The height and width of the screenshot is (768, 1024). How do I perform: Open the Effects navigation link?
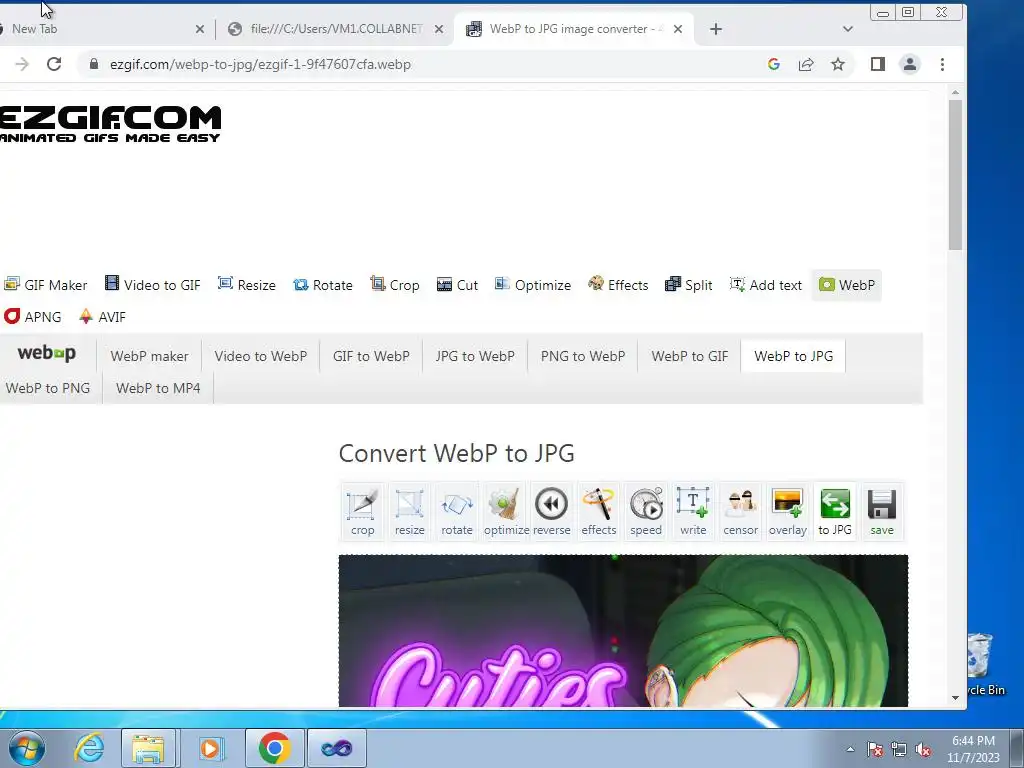[618, 285]
